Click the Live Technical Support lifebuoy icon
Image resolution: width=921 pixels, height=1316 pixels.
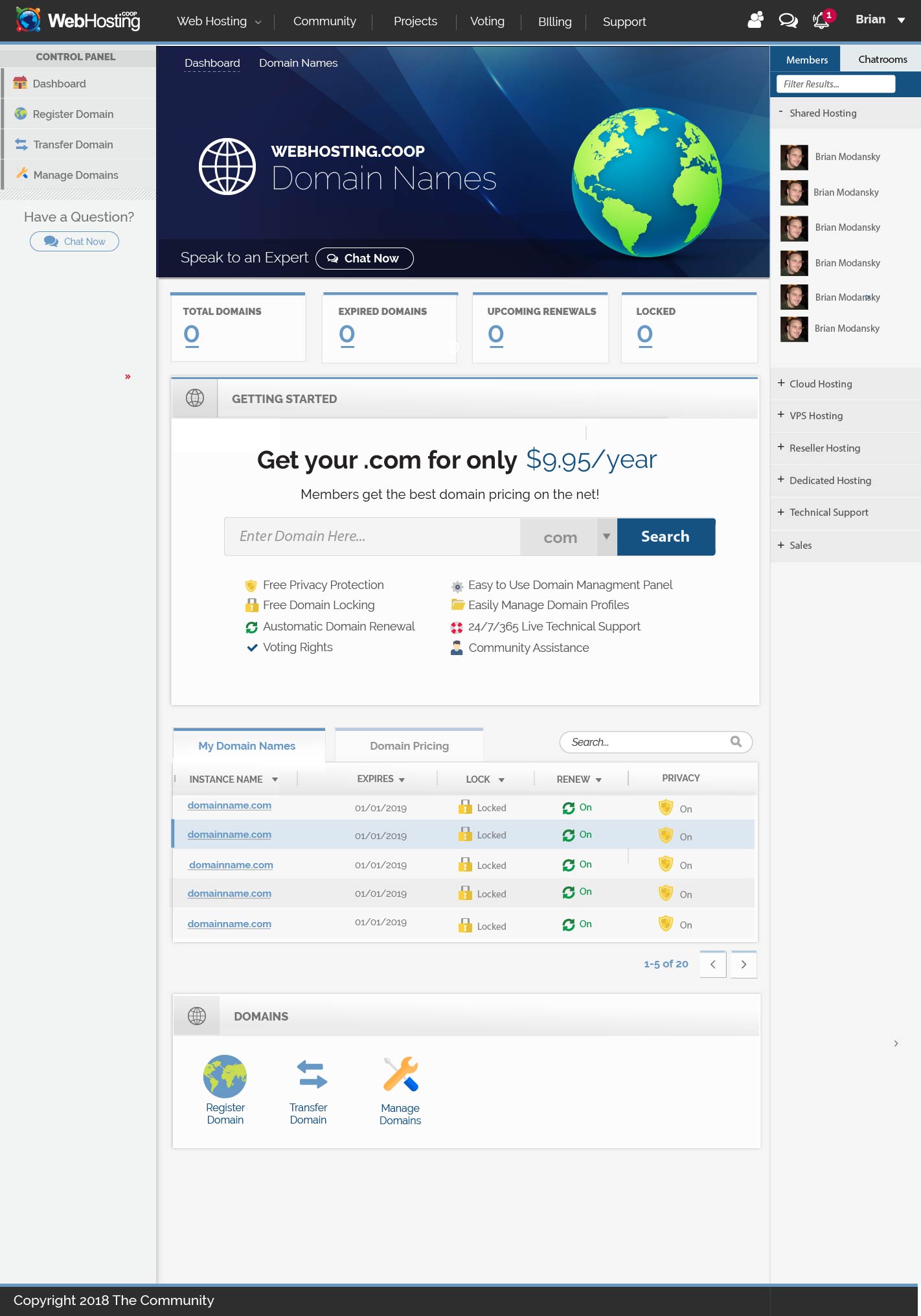coord(457,627)
